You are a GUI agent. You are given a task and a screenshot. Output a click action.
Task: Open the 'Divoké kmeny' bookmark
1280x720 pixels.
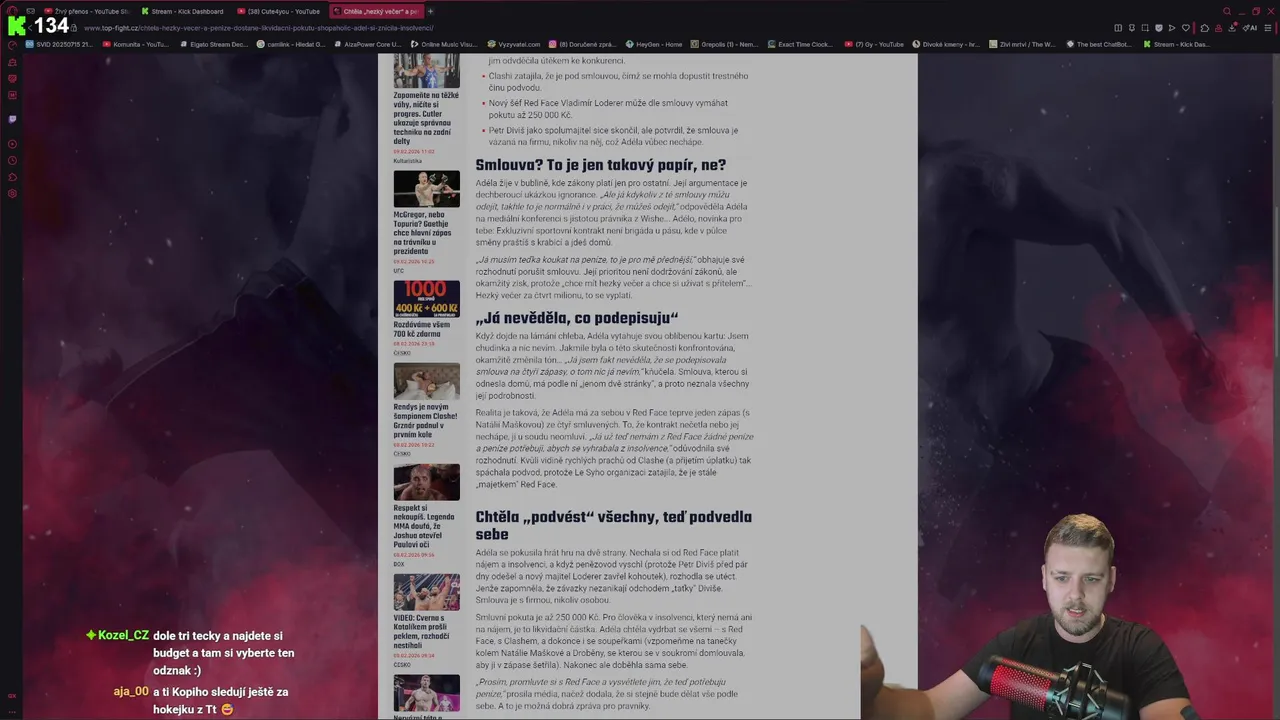pos(946,44)
